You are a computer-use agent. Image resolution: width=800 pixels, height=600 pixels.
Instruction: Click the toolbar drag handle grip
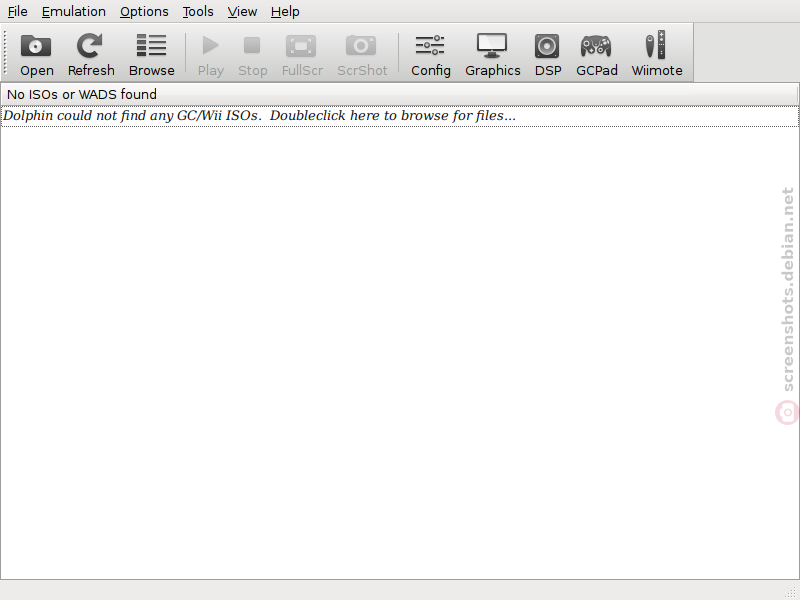(x=5, y=54)
